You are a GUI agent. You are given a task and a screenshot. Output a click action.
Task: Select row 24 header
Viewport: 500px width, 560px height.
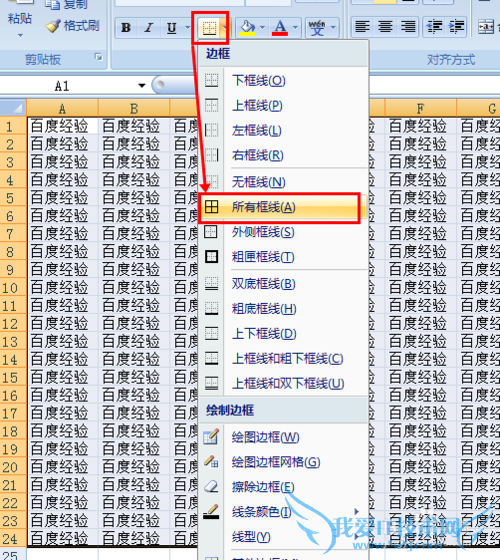(x=13, y=539)
